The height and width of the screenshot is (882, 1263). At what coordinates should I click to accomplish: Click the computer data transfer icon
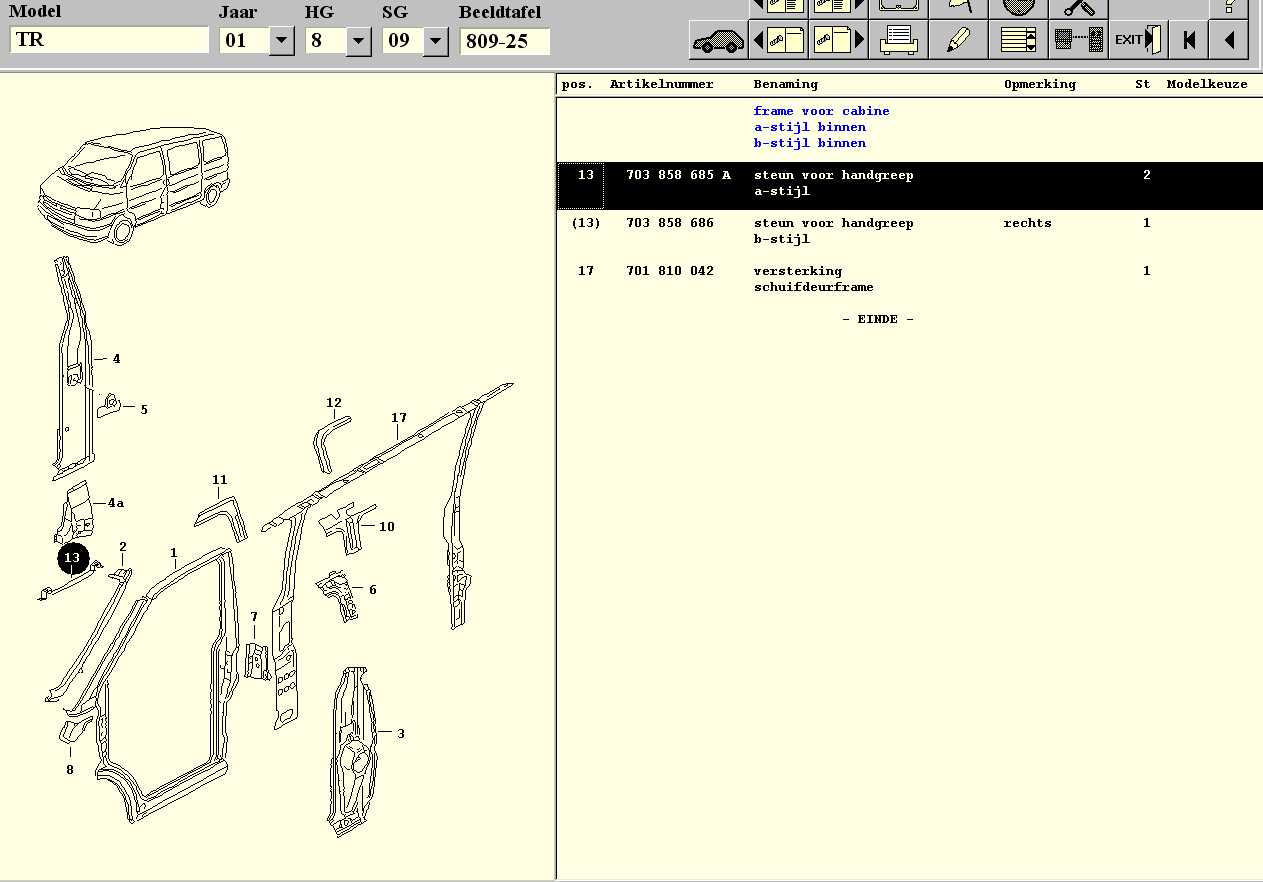pos(1078,41)
